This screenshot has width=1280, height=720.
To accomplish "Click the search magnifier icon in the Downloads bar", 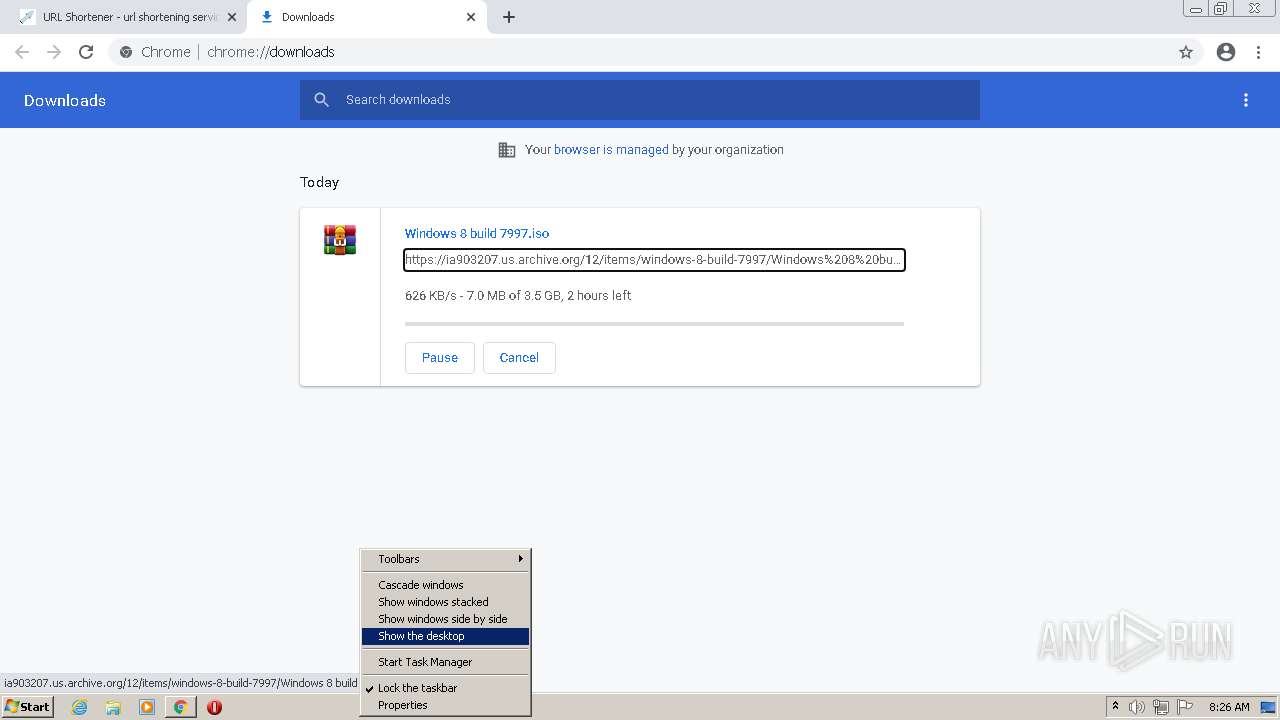I will (x=321, y=100).
